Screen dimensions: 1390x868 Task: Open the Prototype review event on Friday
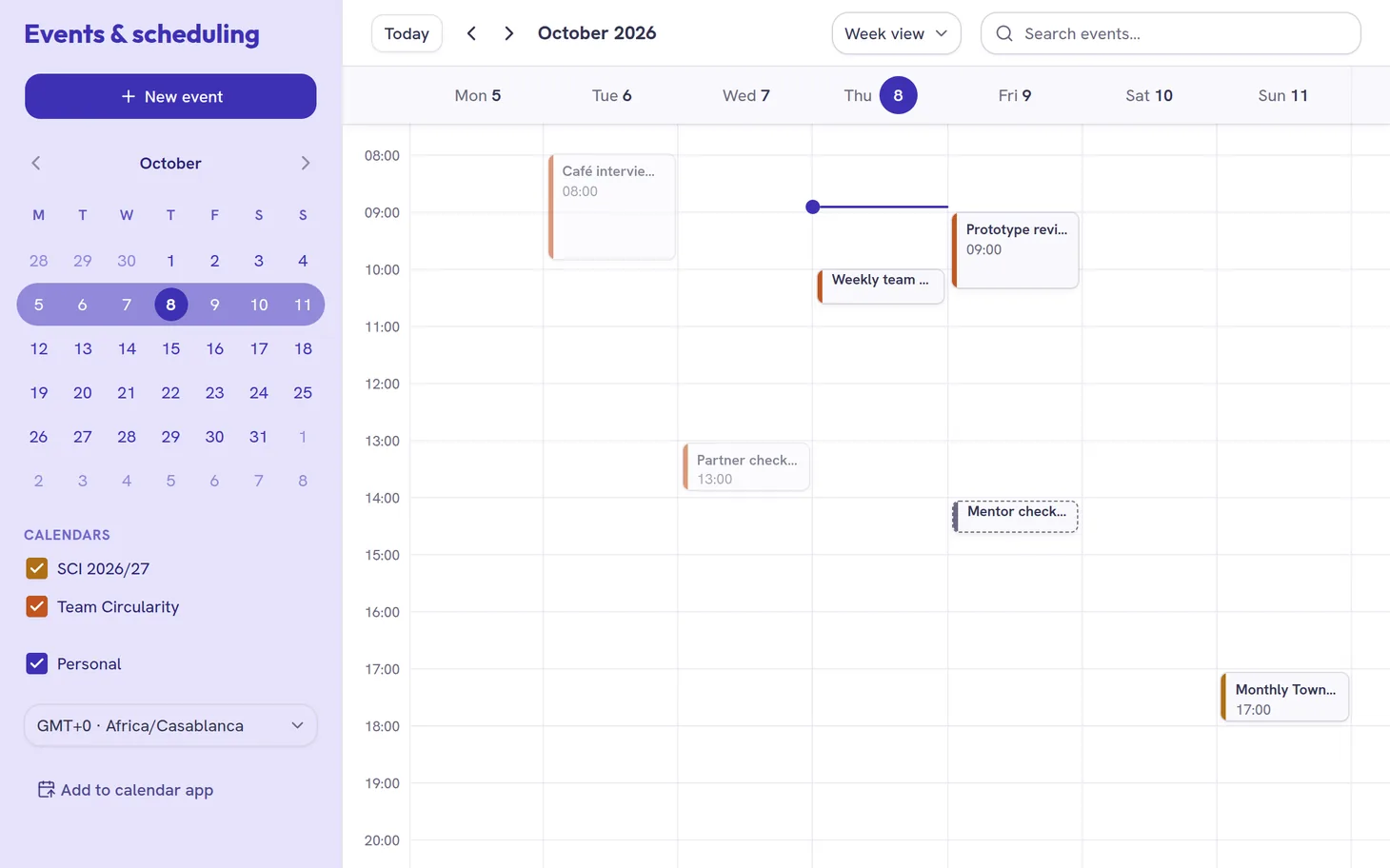pyautogui.click(x=1015, y=249)
